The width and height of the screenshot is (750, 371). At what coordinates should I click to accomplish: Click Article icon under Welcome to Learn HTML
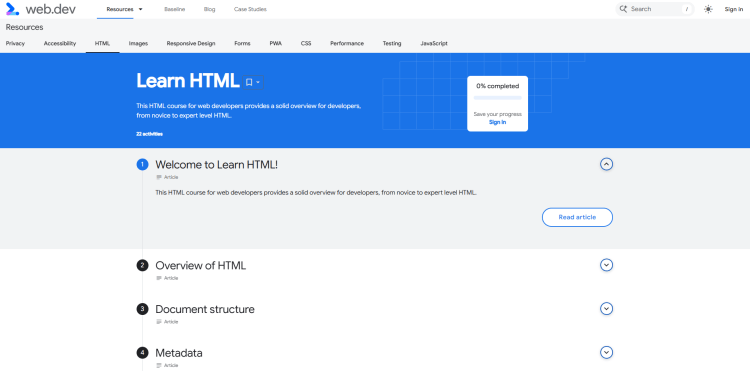pos(159,177)
